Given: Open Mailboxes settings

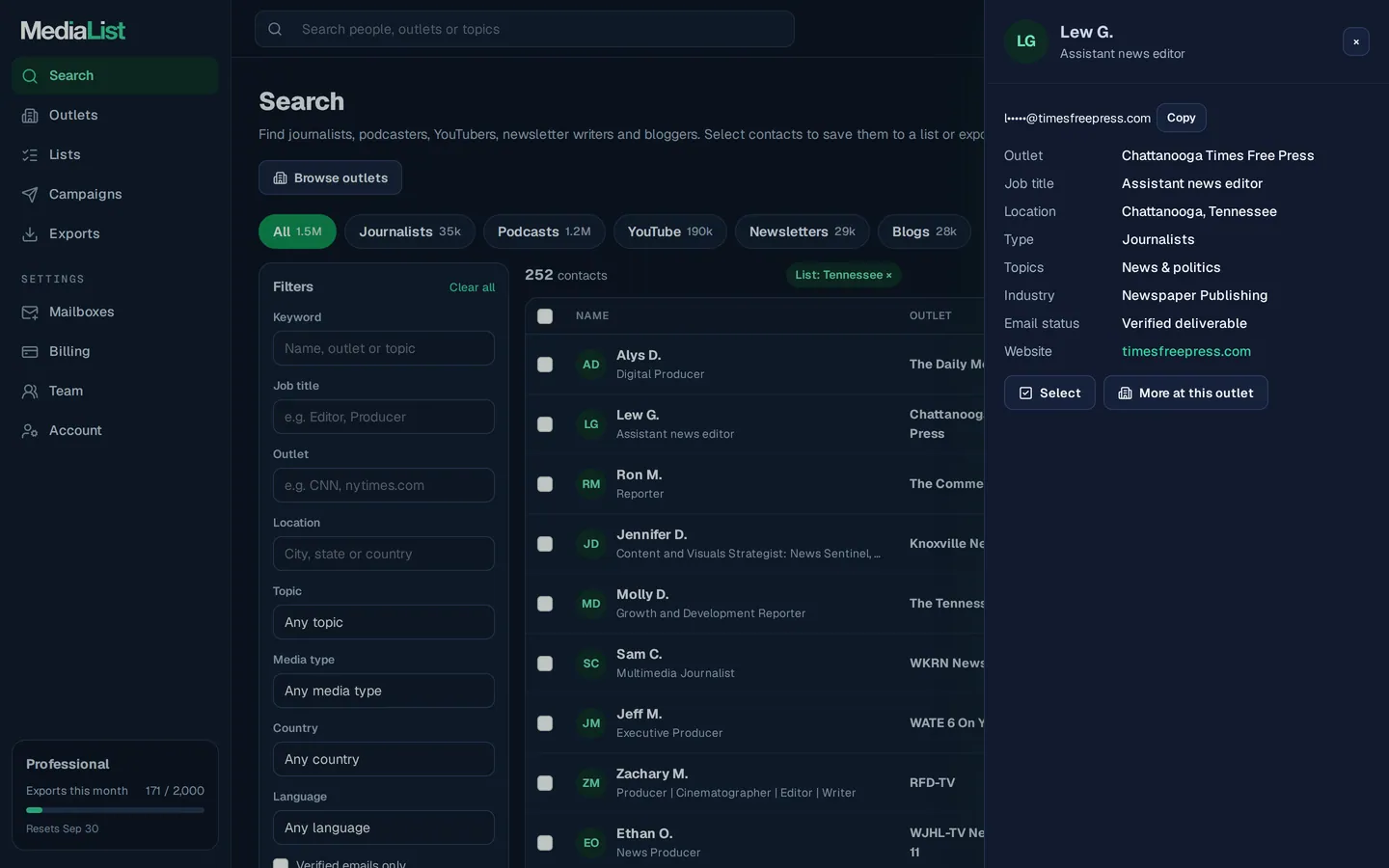Looking at the screenshot, I should 115,312.
